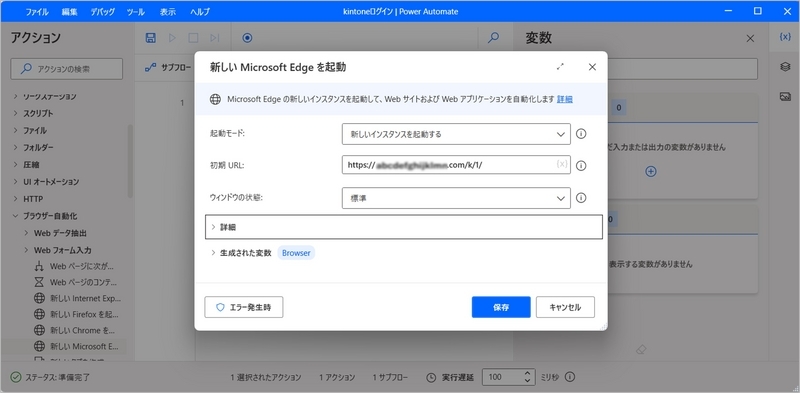Toggle the variables {x} pane icon
Image resolution: width=800 pixels, height=393 pixels.
coord(785,37)
